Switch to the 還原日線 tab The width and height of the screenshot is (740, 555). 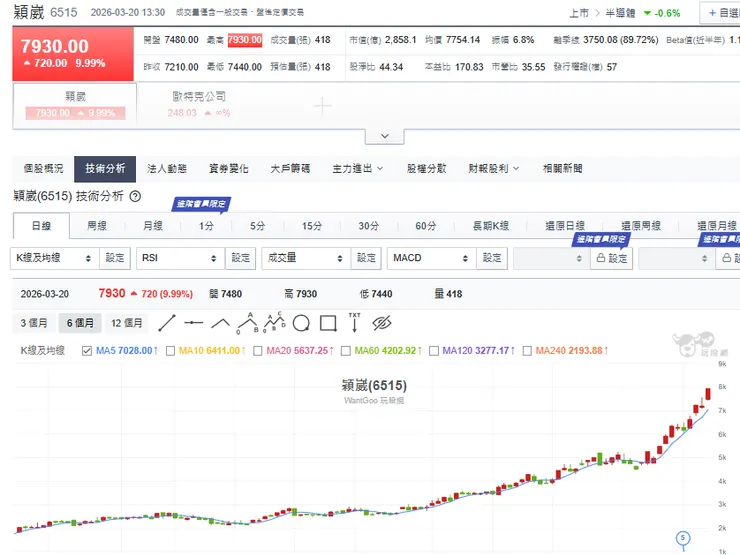(565, 226)
